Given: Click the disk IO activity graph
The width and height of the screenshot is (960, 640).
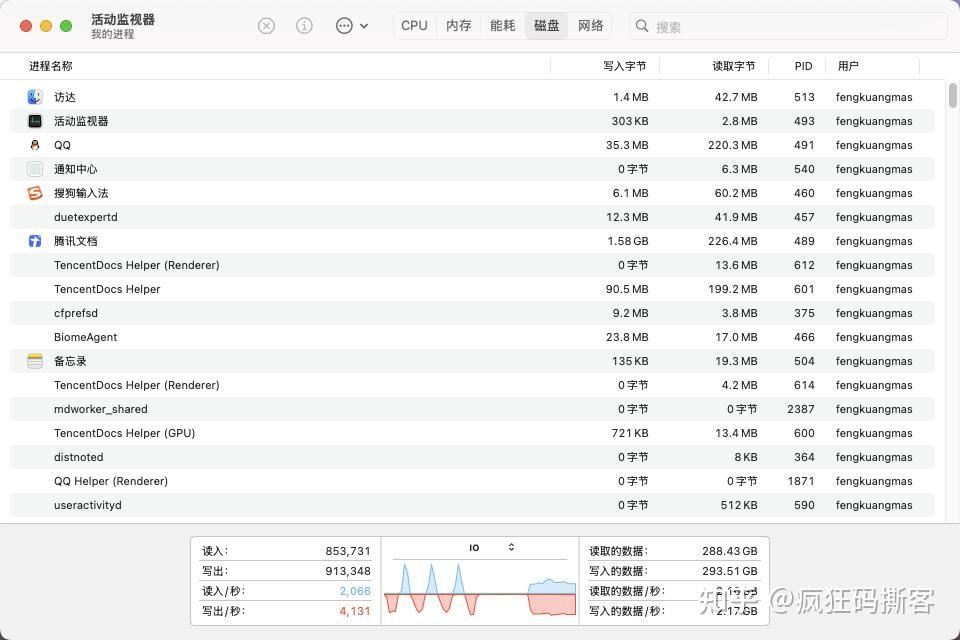Looking at the screenshot, I should coord(480,589).
